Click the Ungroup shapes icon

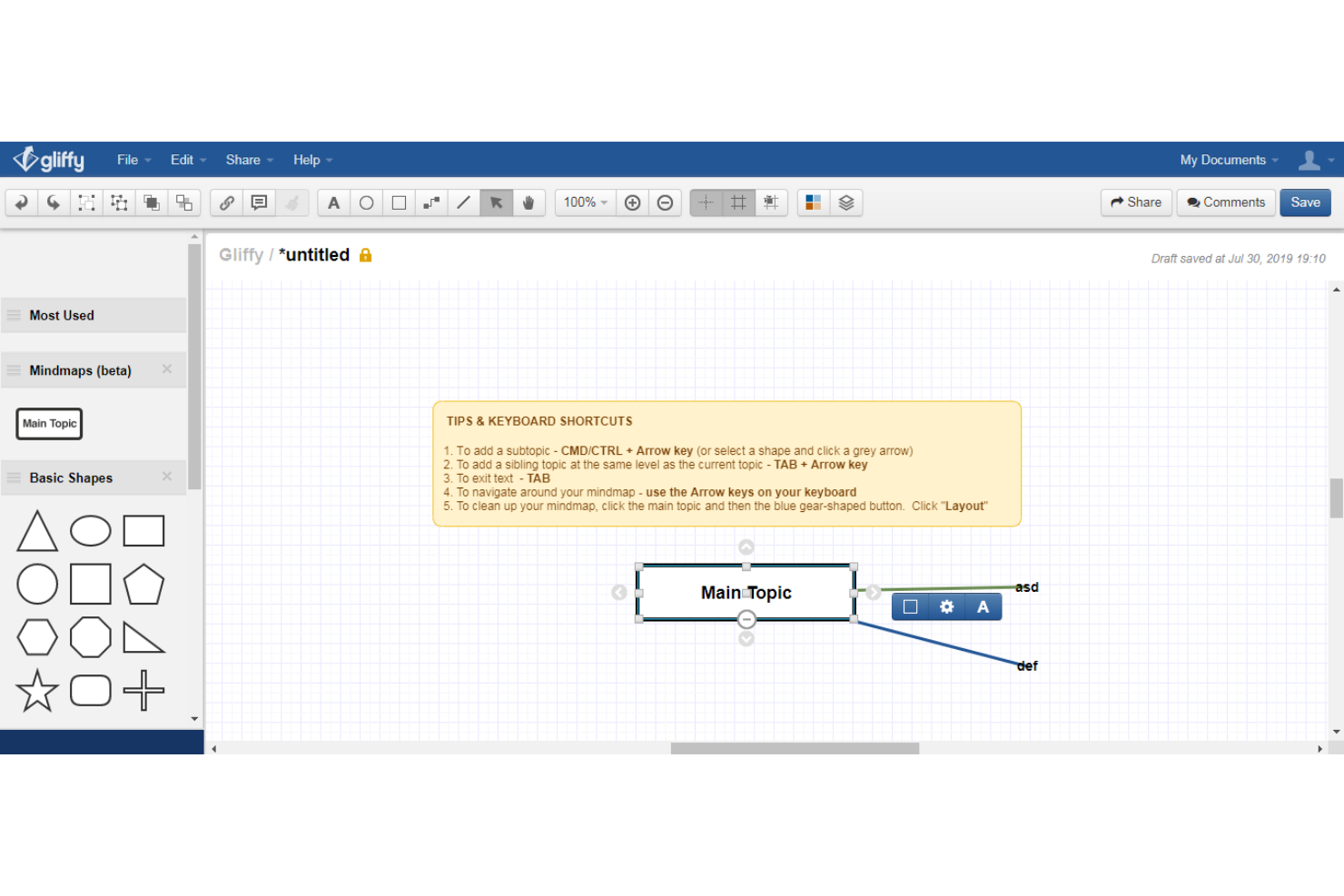point(119,202)
